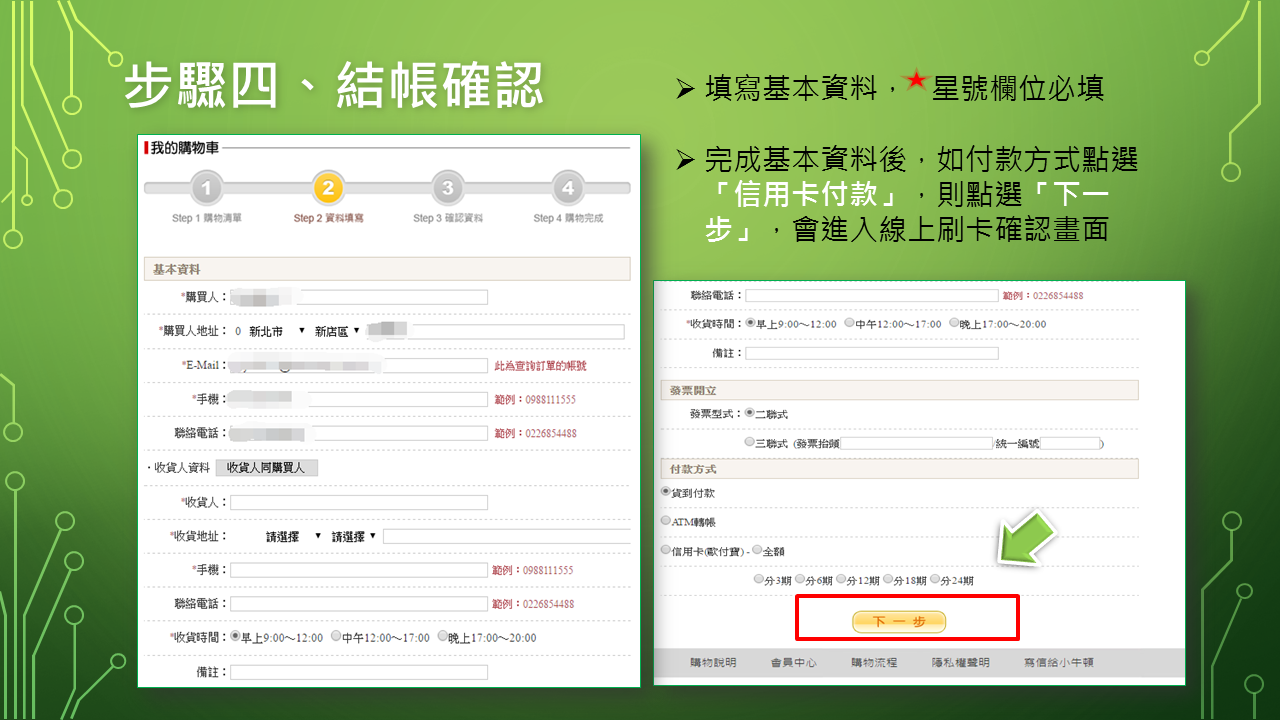Select 晚上17:00~20:00 above 發票開立 section
Image resolution: width=1280 pixels, height=720 pixels.
click(x=953, y=323)
